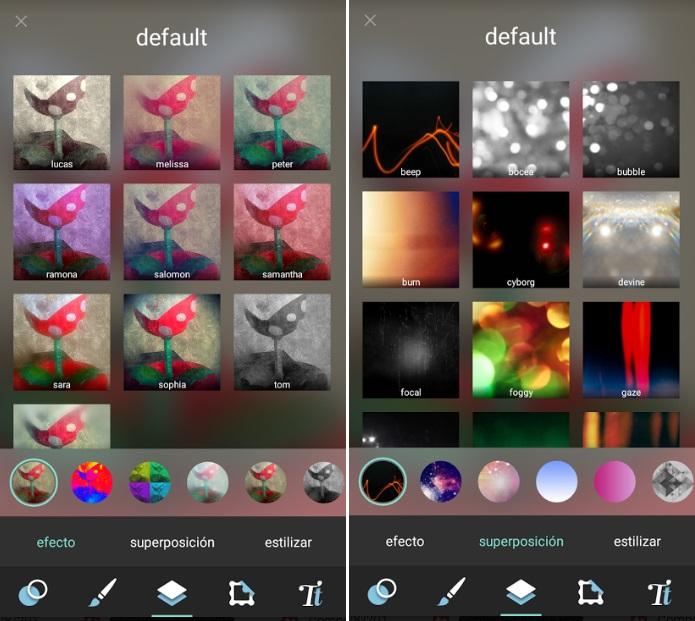Screen dimensions: 695x621
Task: Select the foggy overlay
Action: click(x=521, y=350)
